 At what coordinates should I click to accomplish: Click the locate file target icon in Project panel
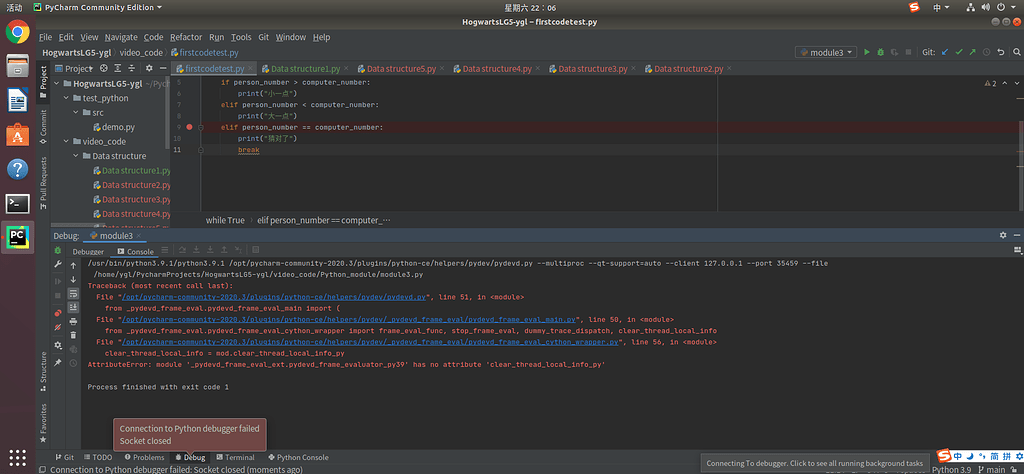pyautogui.click(x=103, y=69)
